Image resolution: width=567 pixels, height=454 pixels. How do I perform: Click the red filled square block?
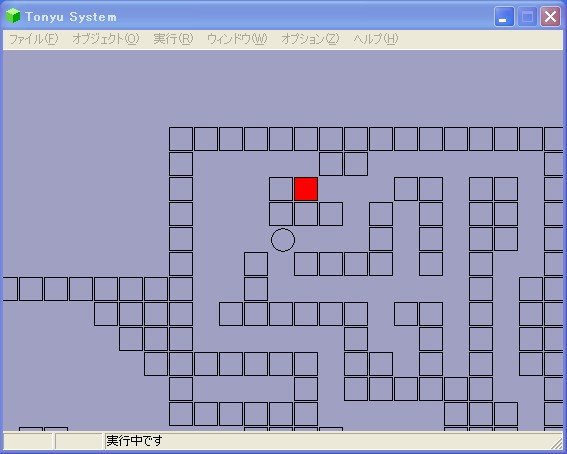[306, 189]
